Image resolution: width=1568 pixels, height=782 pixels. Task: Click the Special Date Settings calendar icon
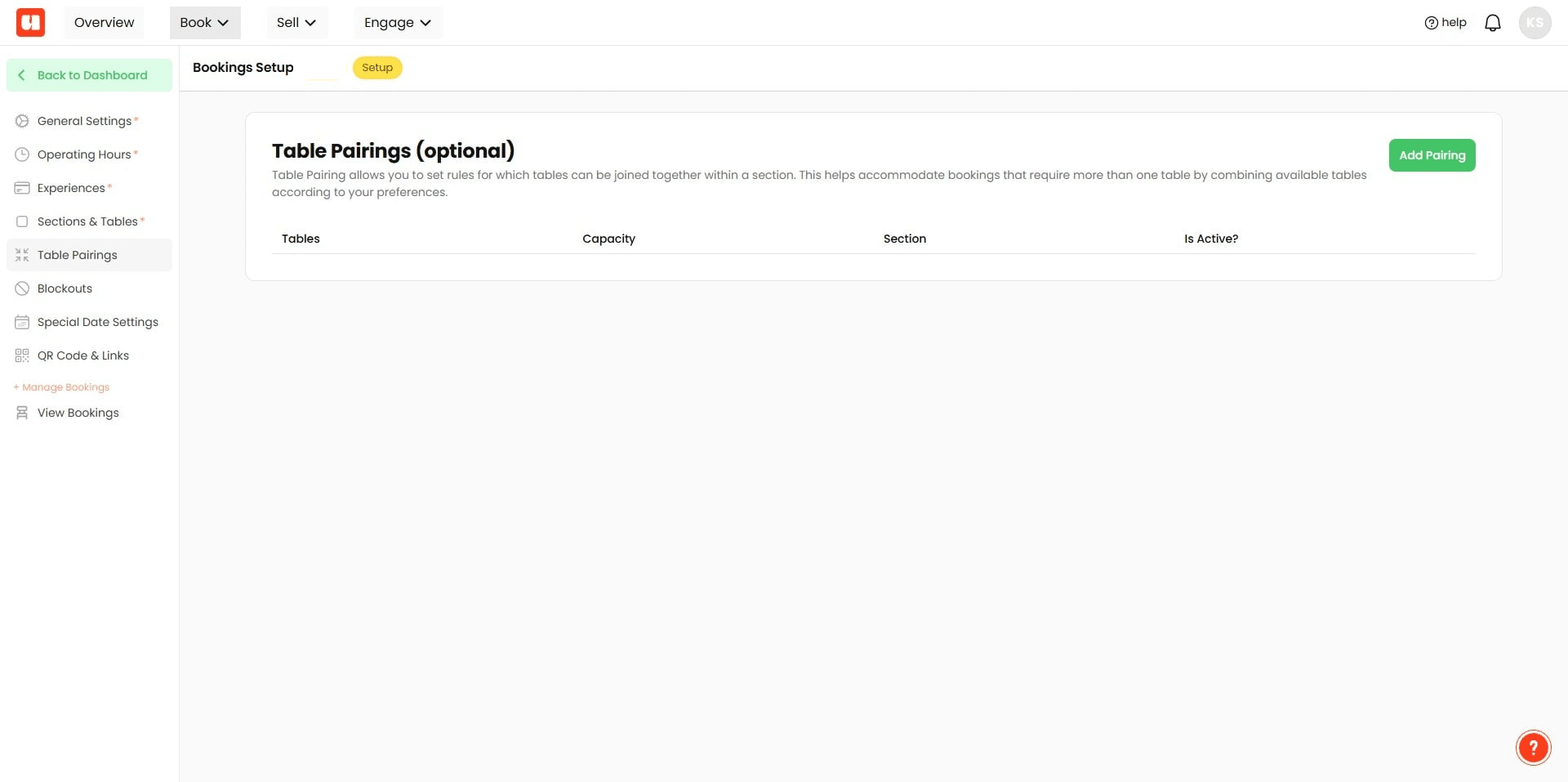point(22,322)
